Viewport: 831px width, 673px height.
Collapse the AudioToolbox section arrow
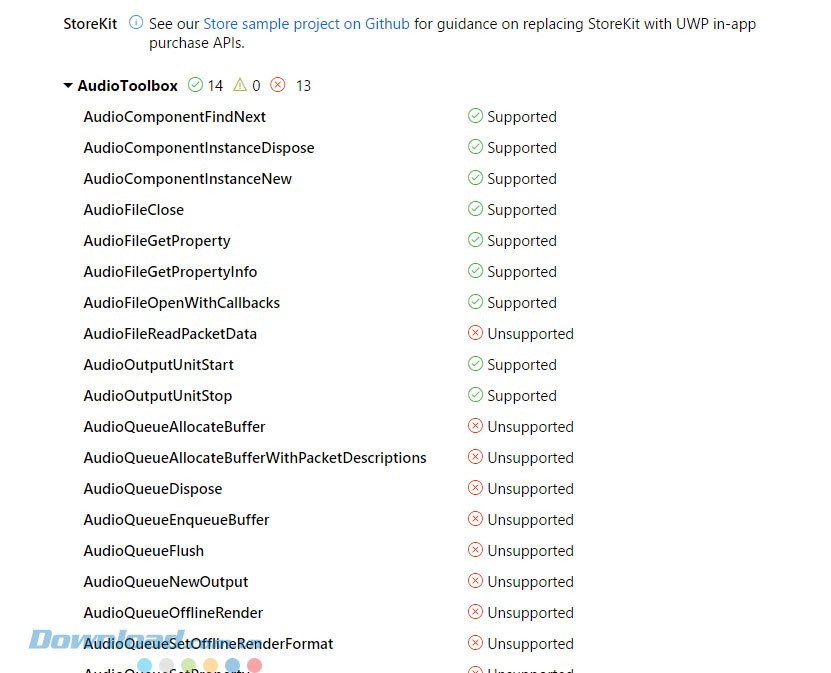[68, 86]
